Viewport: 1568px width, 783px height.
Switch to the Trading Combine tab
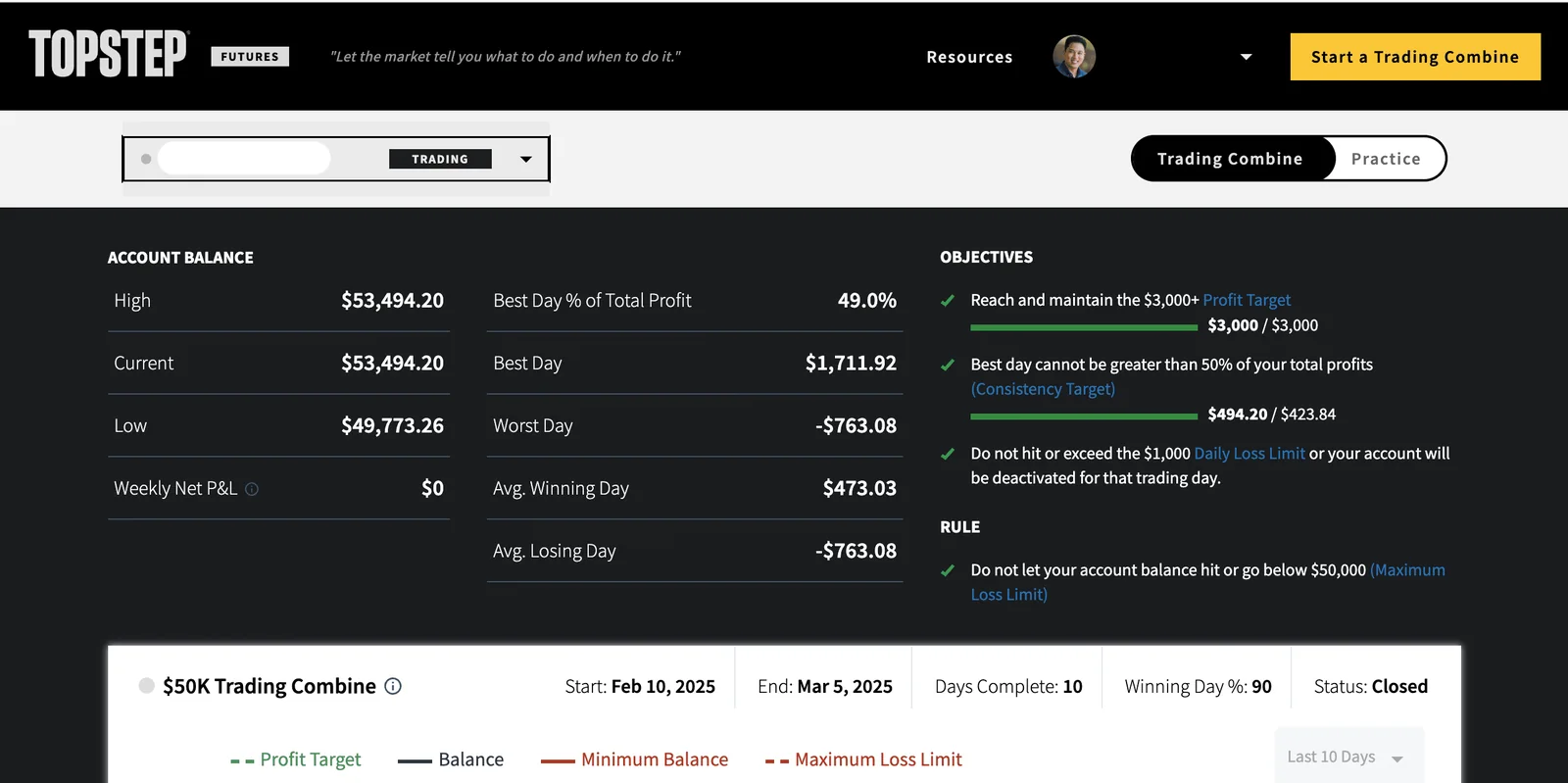pos(1230,159)
